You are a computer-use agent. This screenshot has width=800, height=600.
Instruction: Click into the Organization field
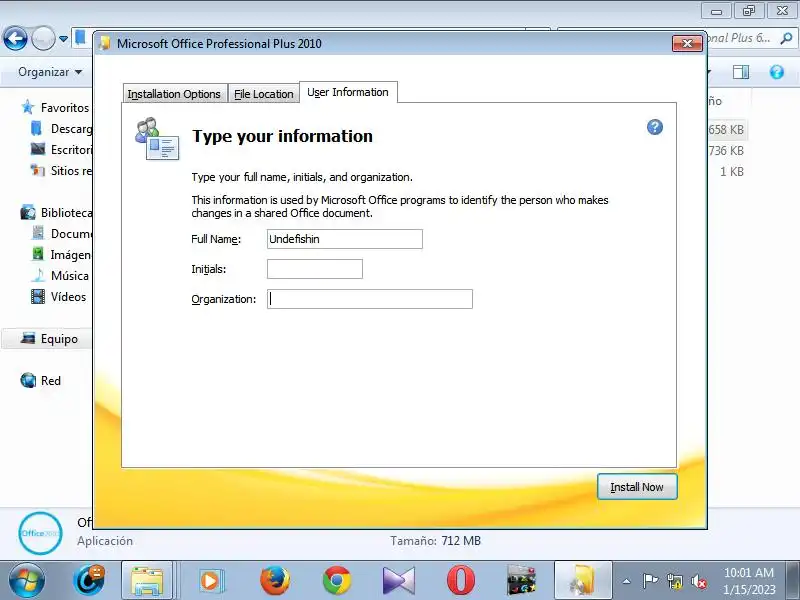pos(370,299)
